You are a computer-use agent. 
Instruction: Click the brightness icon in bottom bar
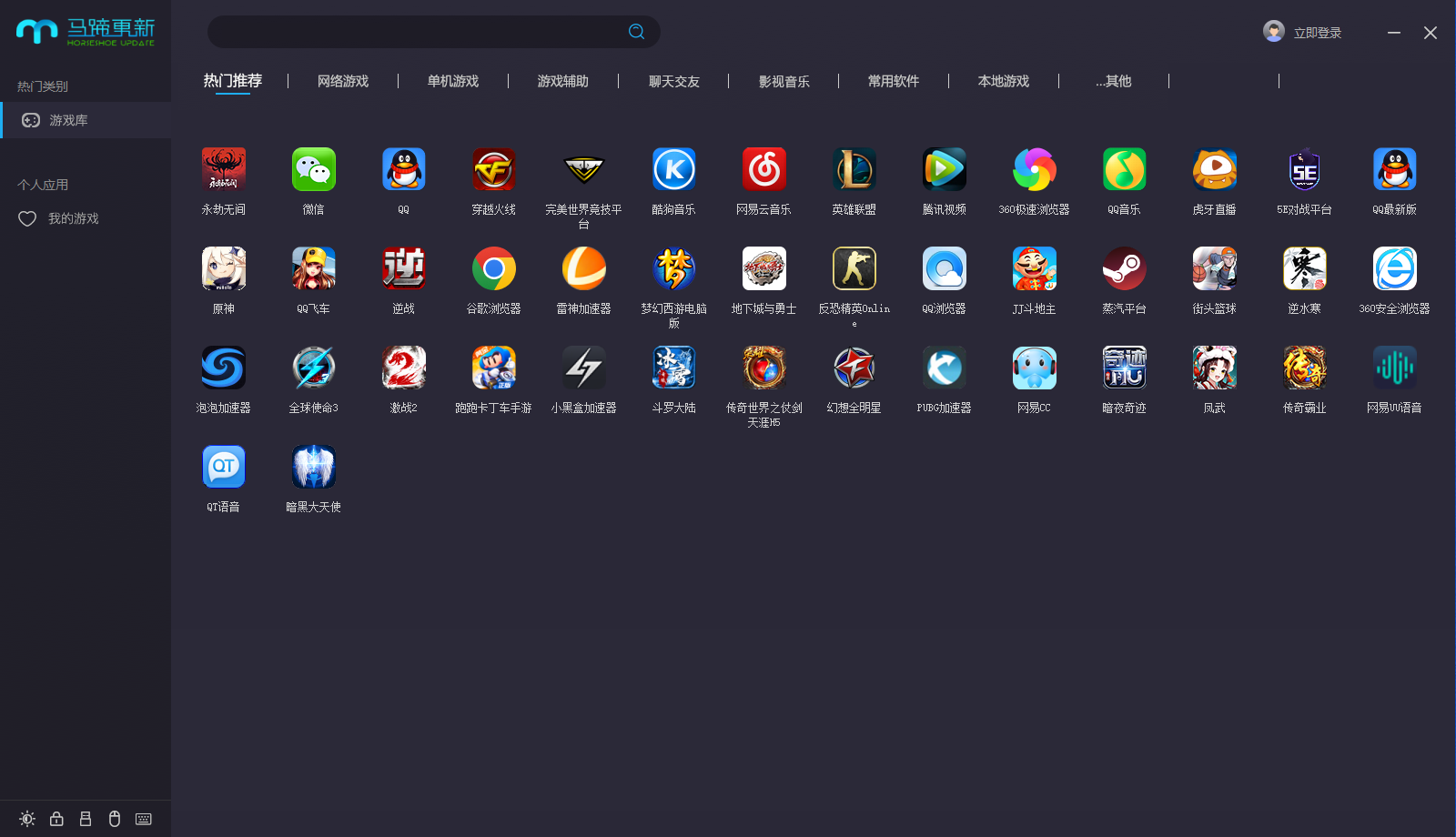point(27,819)
